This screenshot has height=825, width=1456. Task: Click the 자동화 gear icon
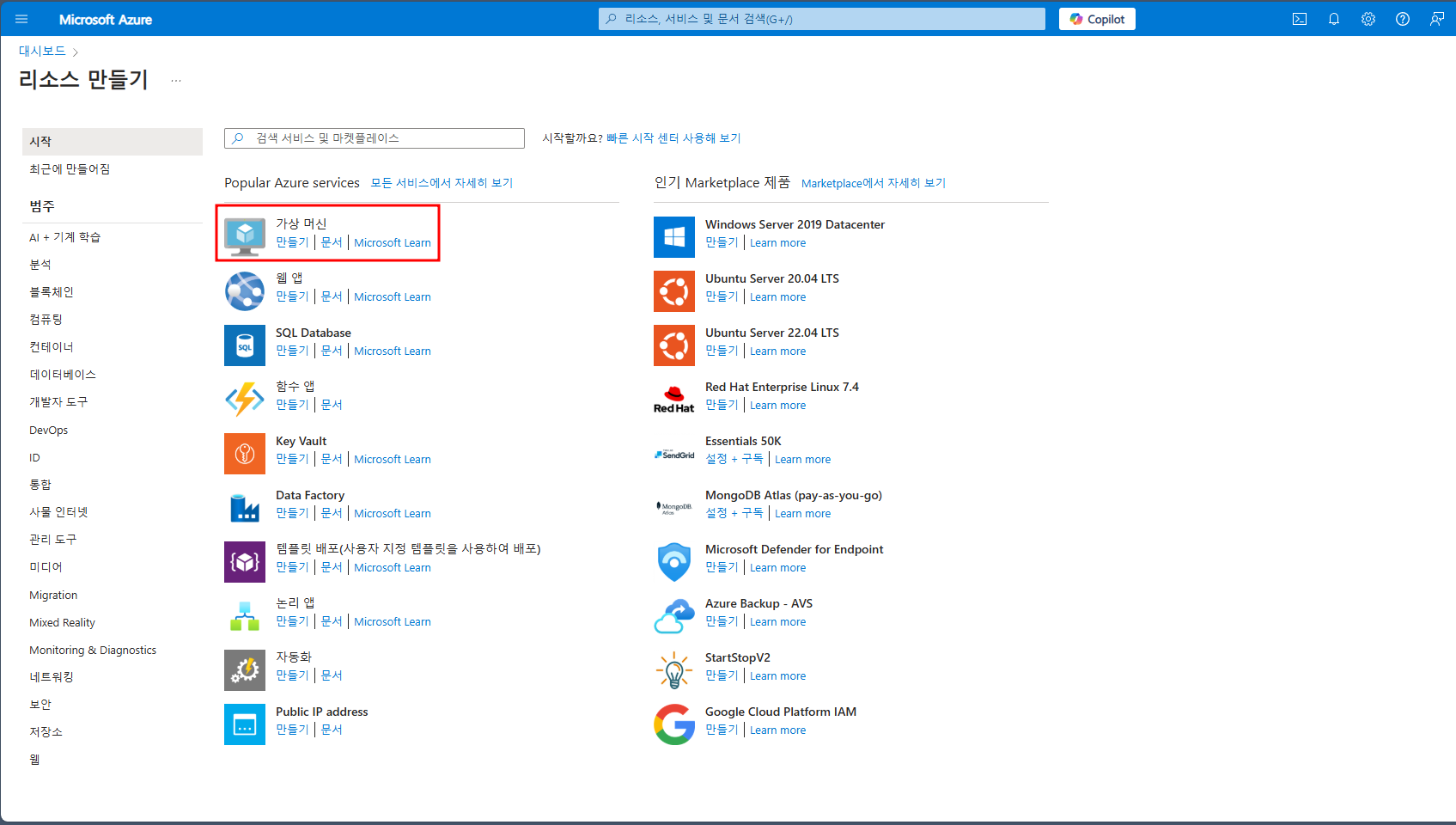tap(245, 670)
